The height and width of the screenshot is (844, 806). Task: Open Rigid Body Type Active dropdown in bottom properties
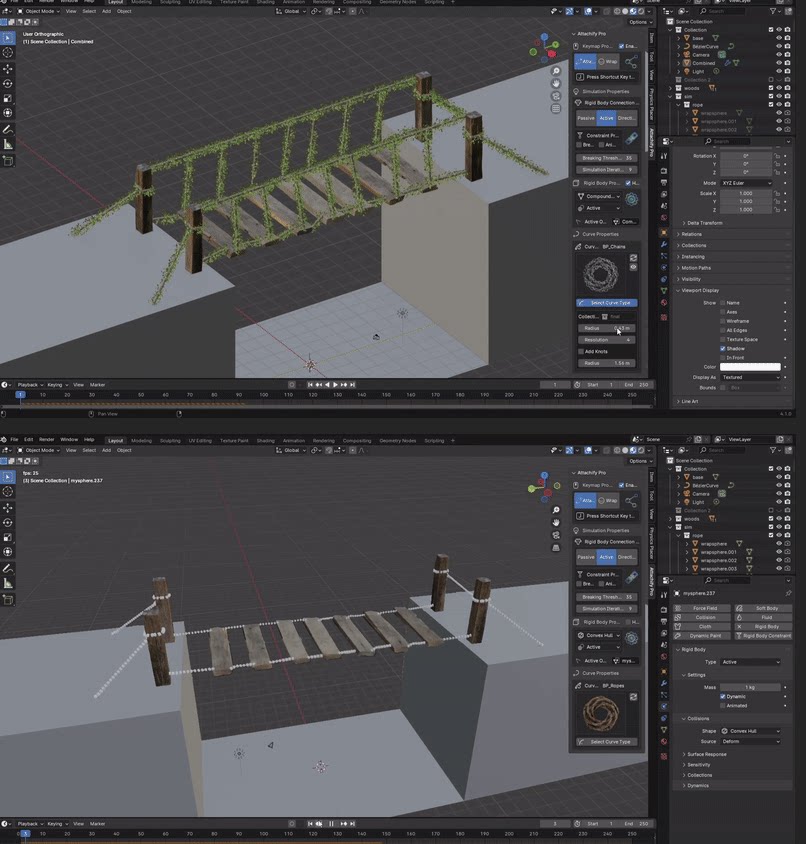(750, 662)
